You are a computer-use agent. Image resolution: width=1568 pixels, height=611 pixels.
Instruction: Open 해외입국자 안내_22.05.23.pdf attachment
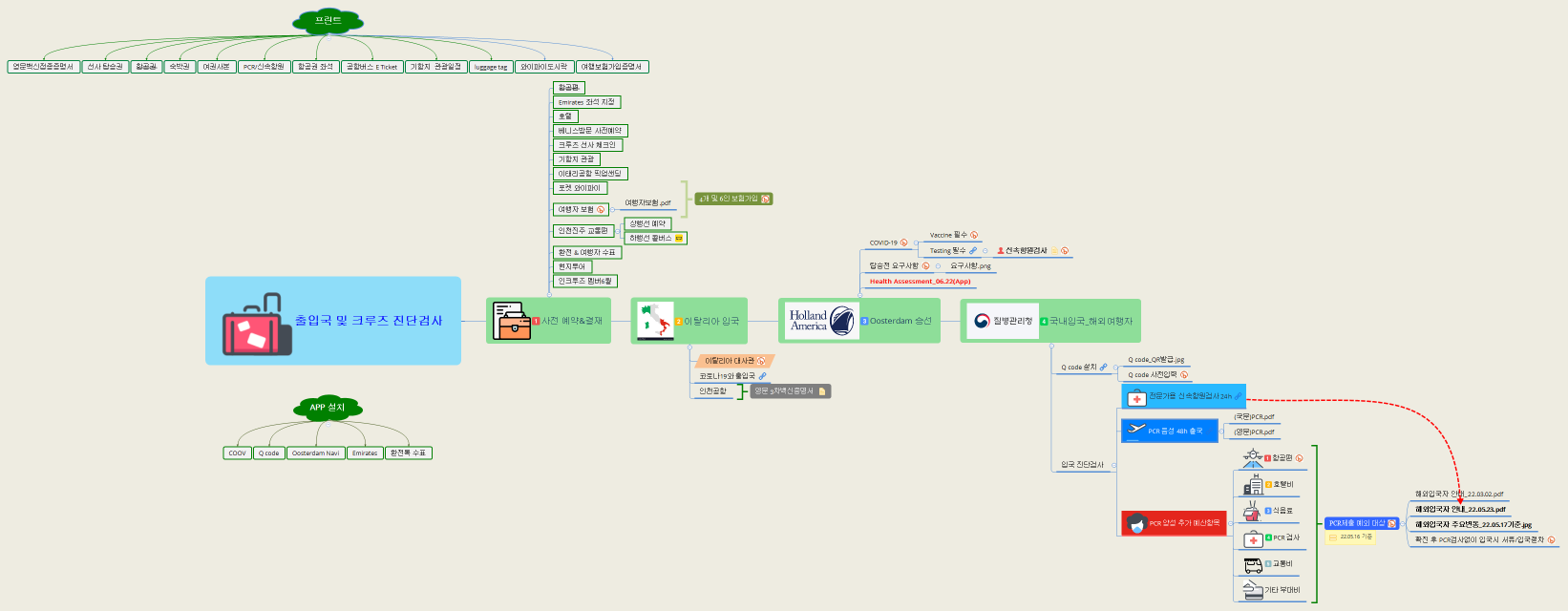[x=1460, y=510]
